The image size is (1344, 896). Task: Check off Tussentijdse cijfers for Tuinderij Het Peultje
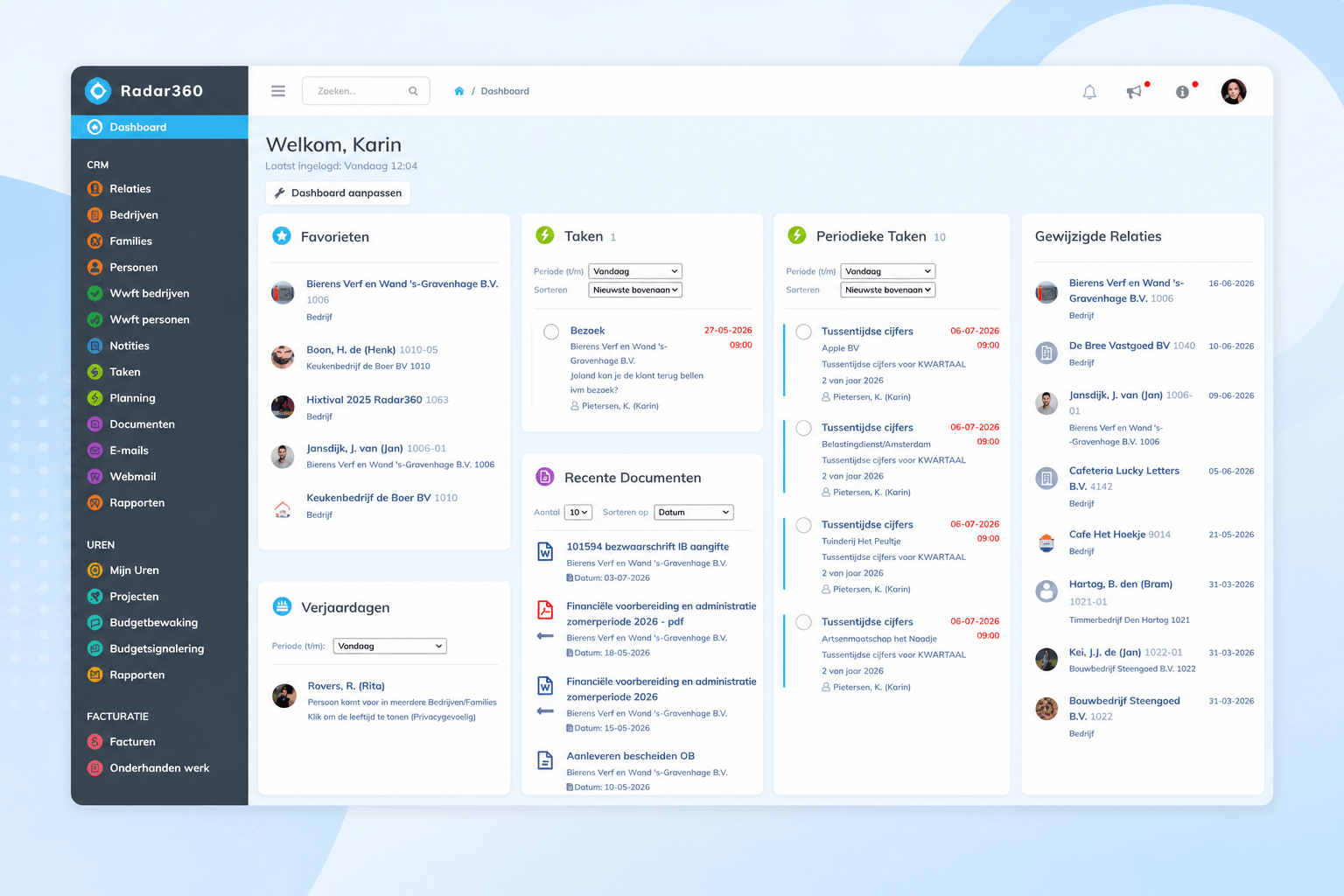803,525
